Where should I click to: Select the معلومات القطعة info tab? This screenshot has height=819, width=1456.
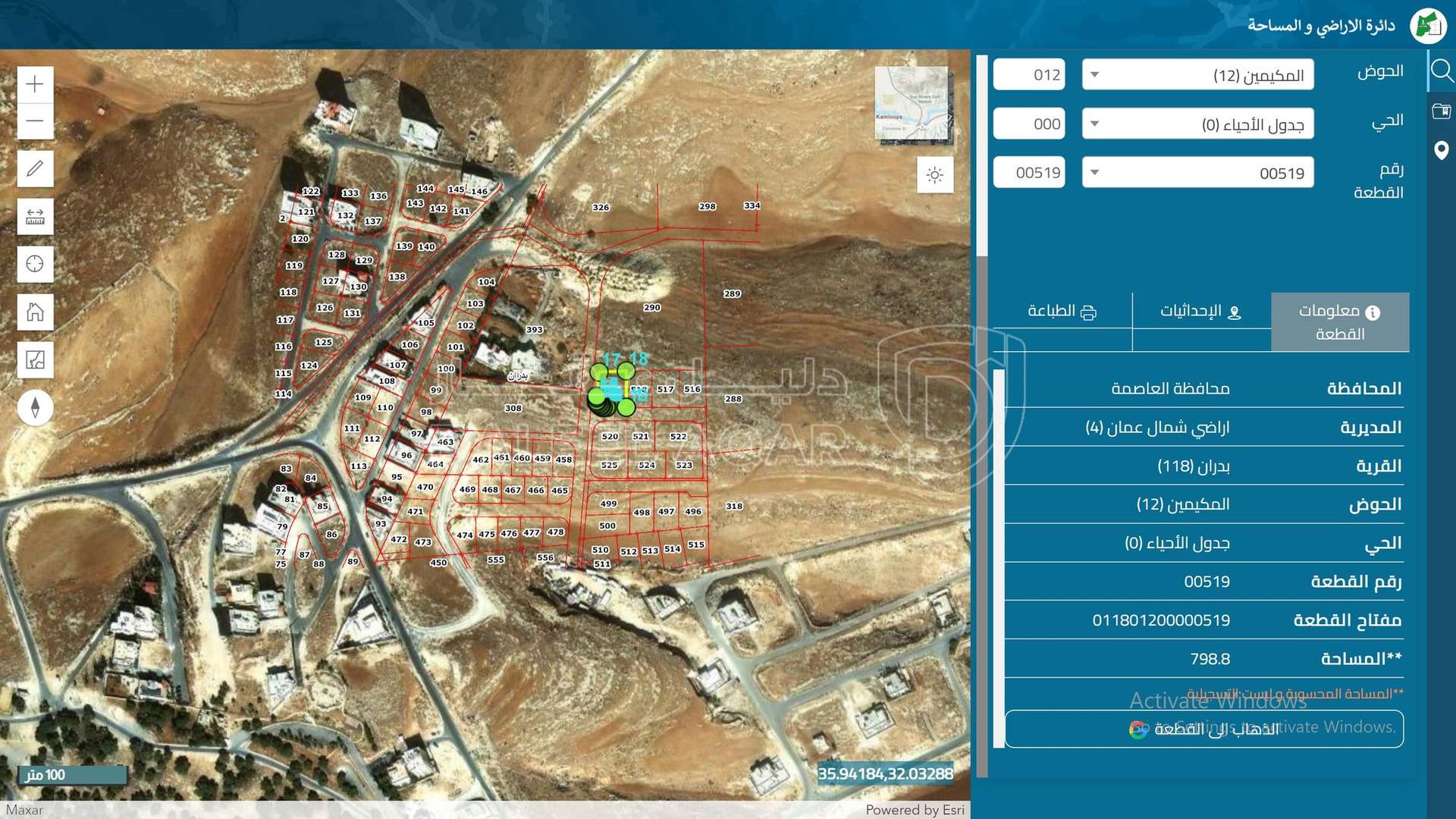coord(1339,322)
